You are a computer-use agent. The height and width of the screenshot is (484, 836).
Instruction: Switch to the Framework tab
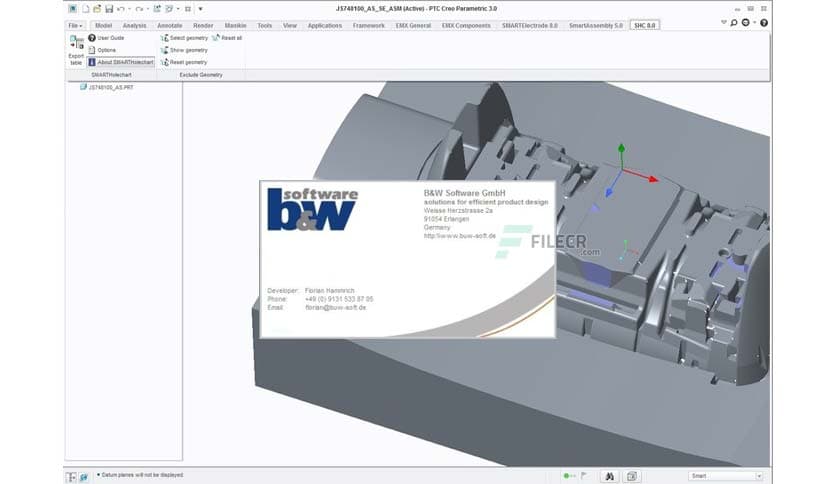coord(368,26)
